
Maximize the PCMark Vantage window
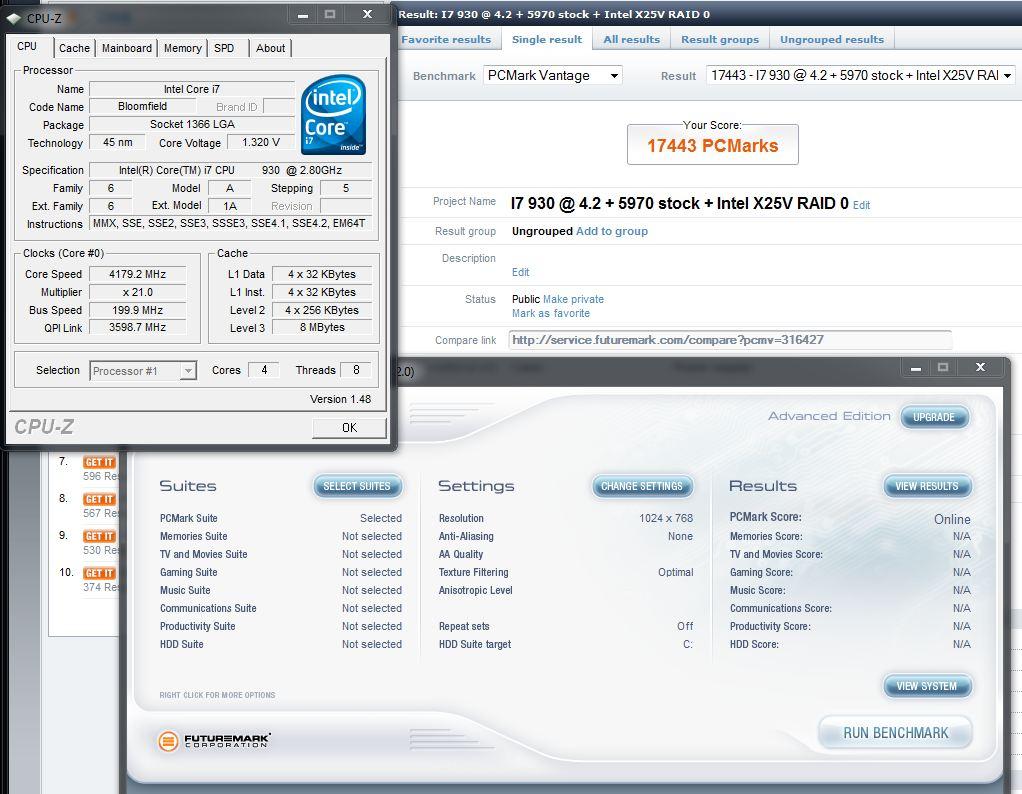[943, 368]
